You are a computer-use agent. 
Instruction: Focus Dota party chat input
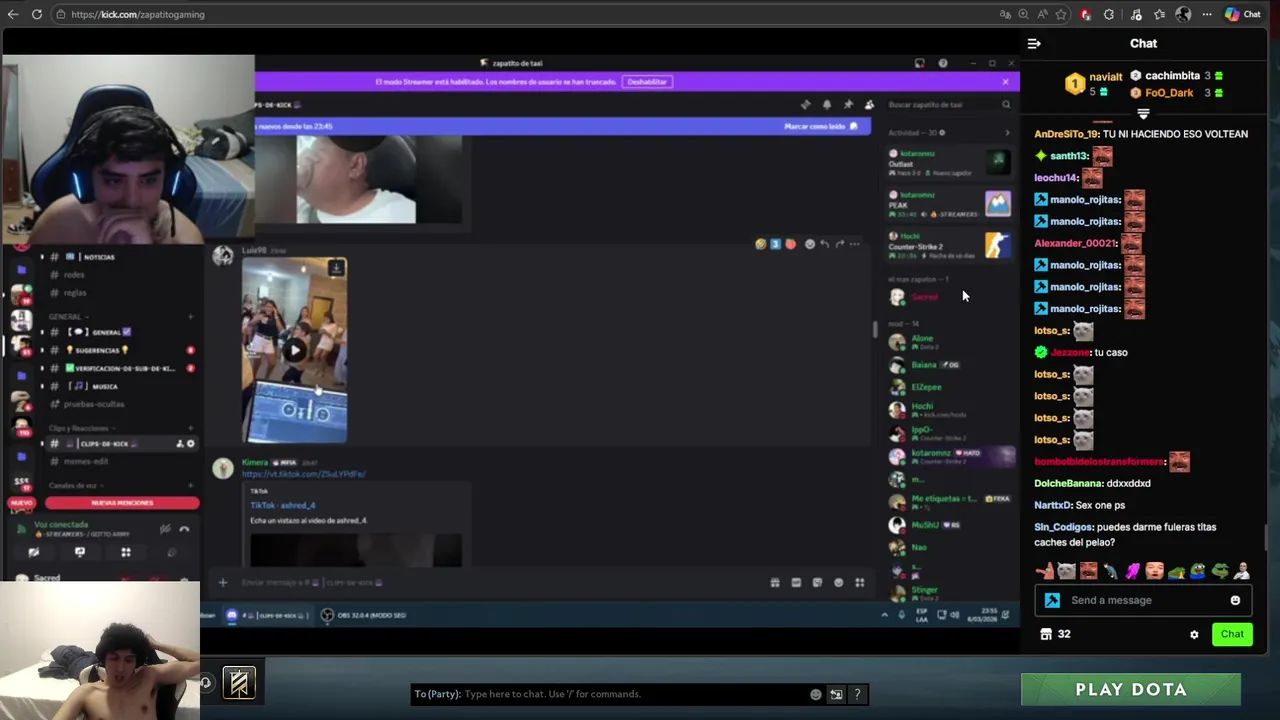click(x=636, y=694)
